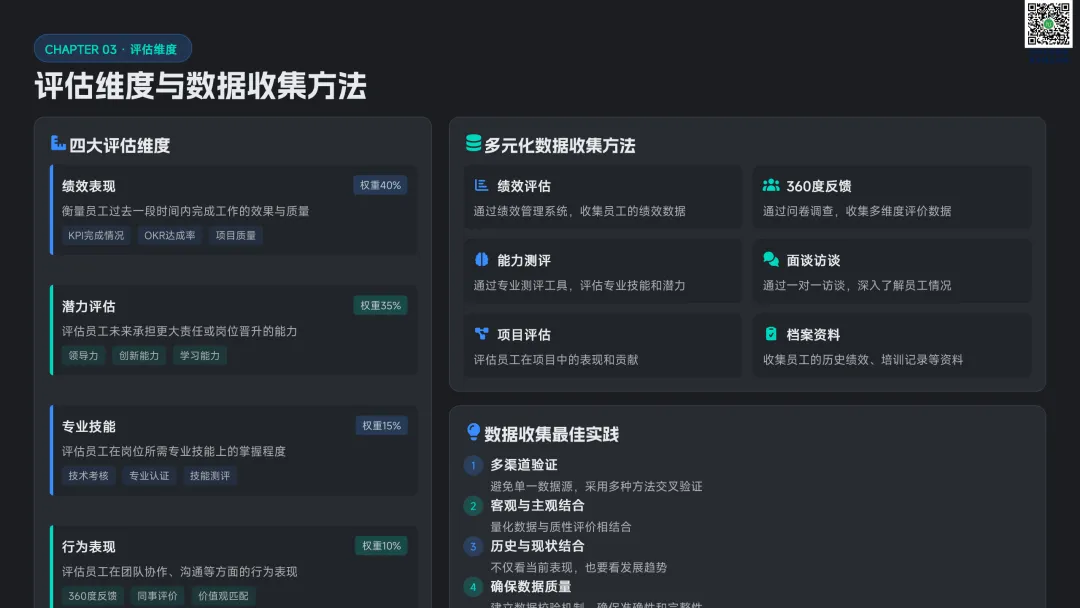1080x608 pixels.
Task: Click the diagram icon next to 项目评估
Action: (482, 334)
